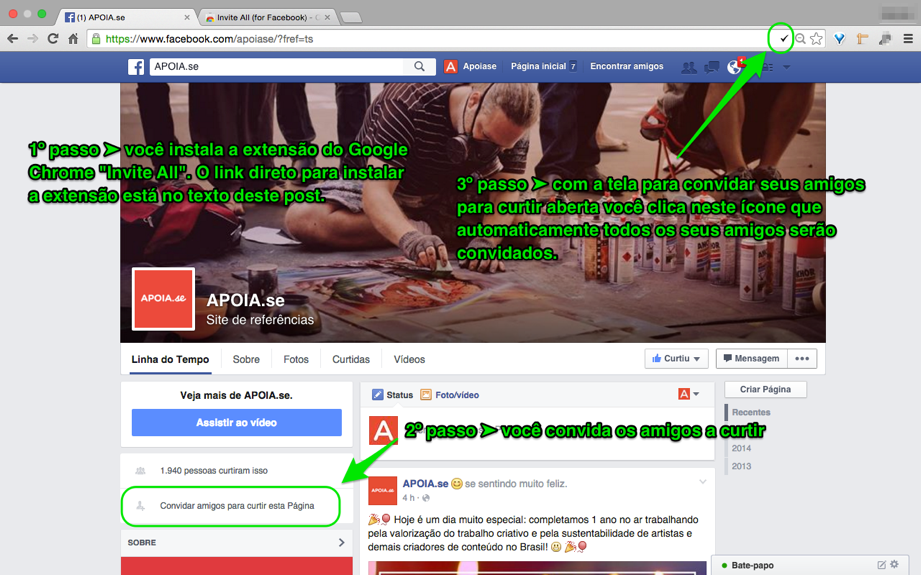Image resolution: width=921 pixels, height=575 pixels.
Task: Select the Status composer option
Action: pos(392,395)
